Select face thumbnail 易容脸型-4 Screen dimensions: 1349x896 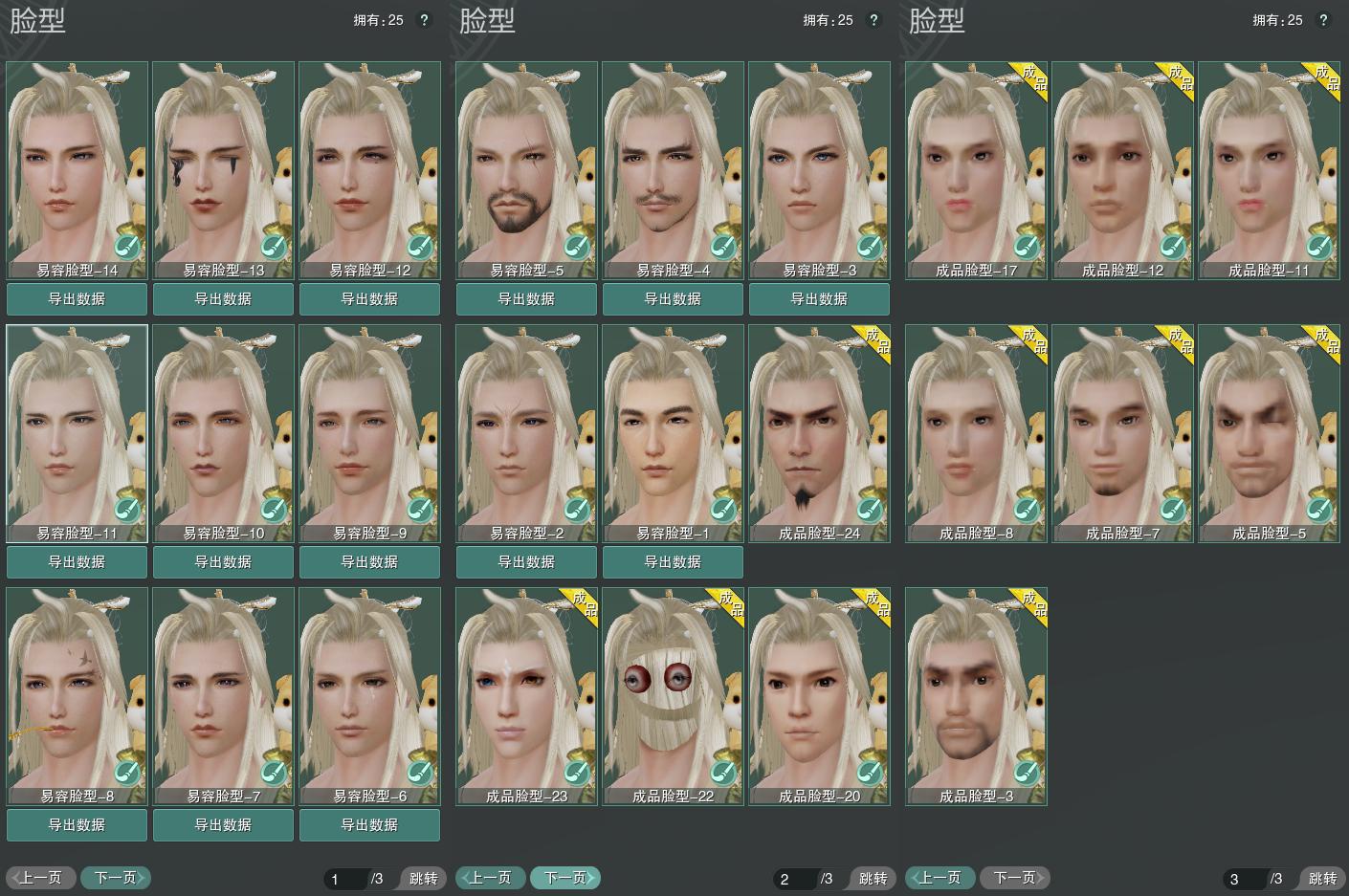(673, 170)
